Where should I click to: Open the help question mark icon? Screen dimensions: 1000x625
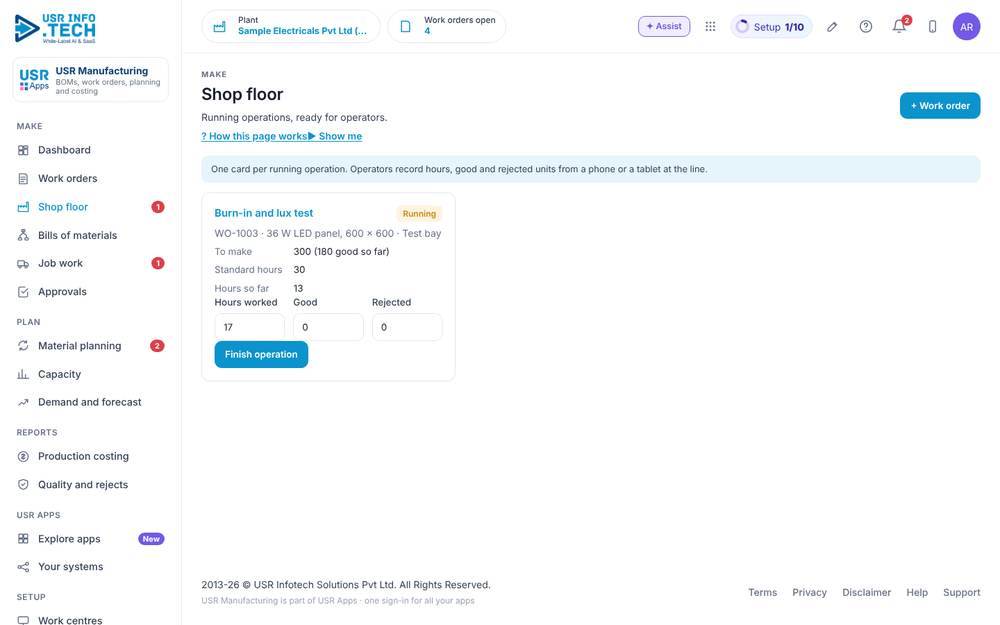point(865,26)
